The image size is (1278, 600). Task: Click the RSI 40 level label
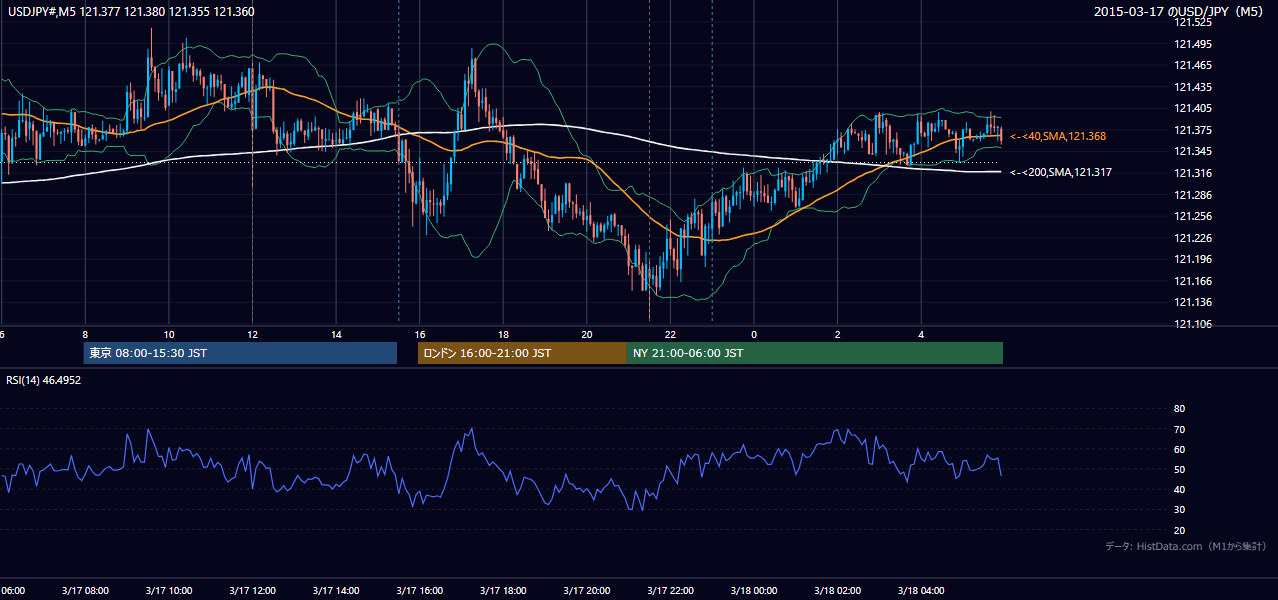pos(1179,490)
